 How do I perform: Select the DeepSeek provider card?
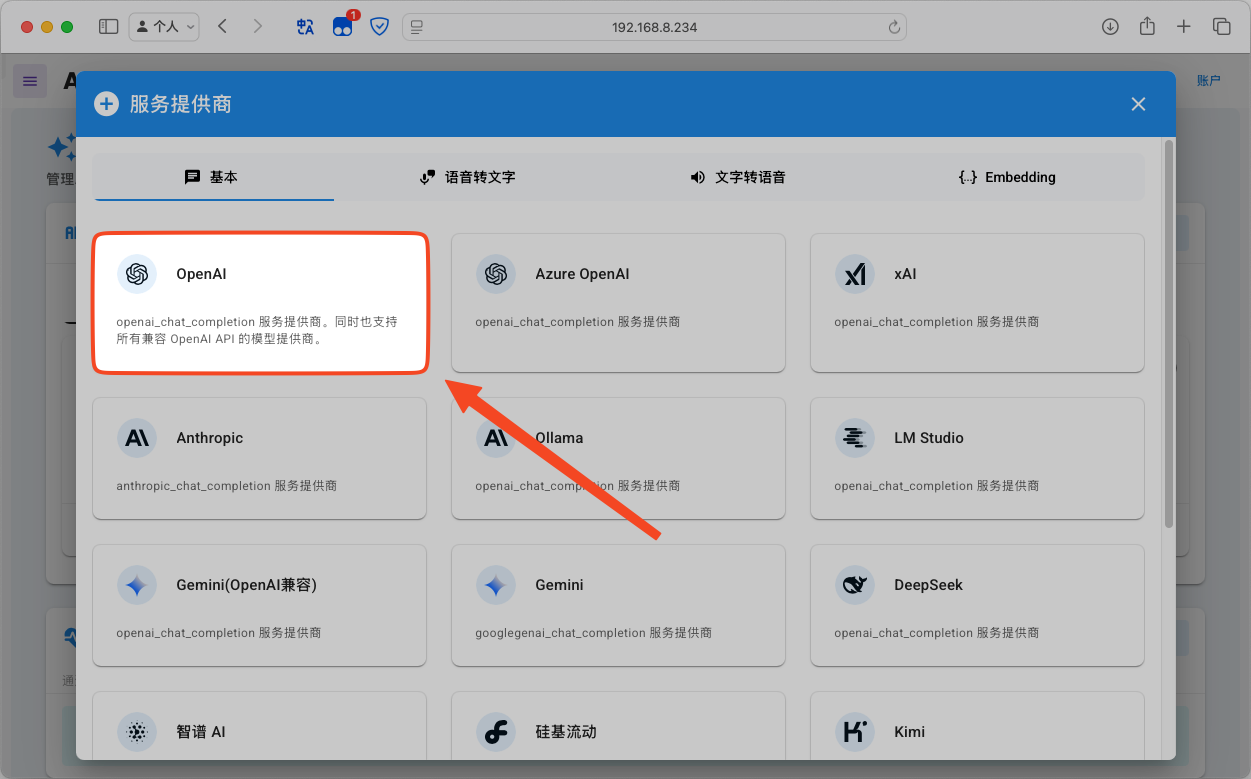977,605
